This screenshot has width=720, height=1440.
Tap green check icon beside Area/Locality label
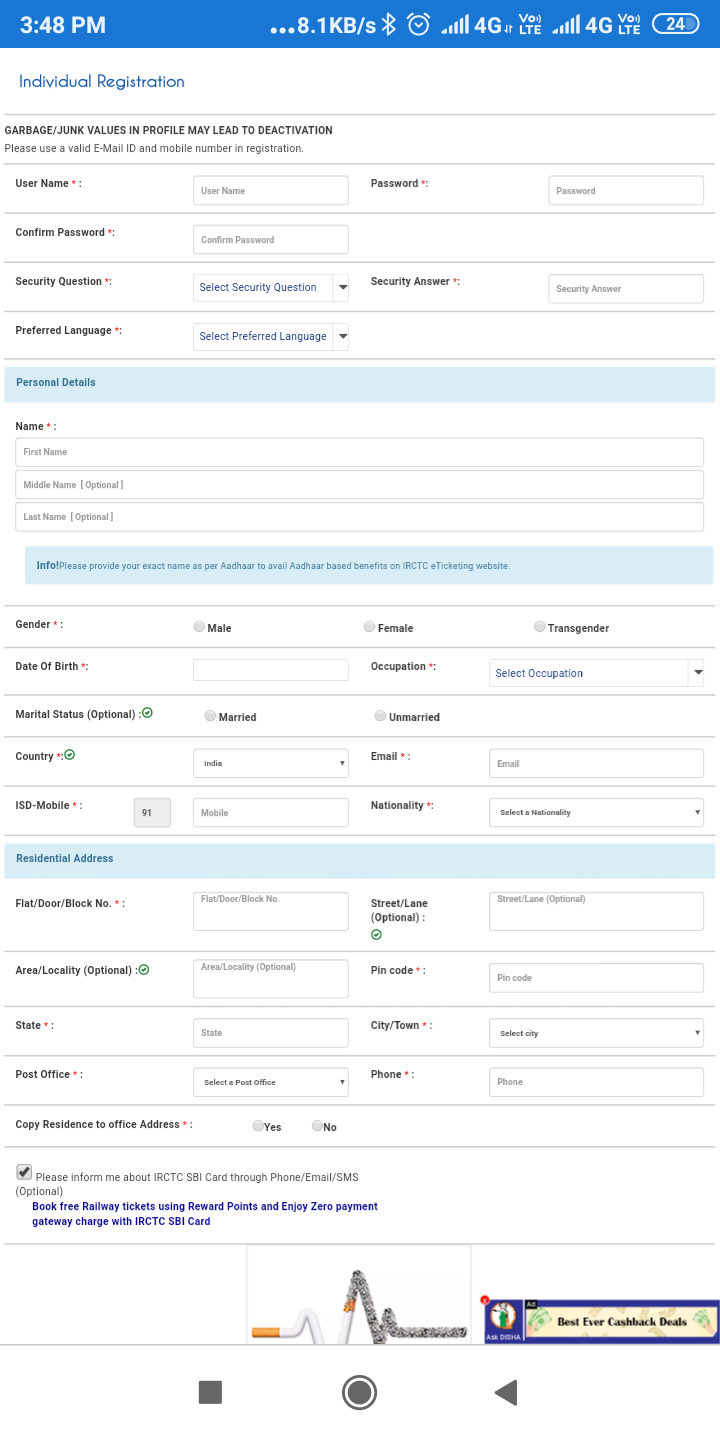click(x=144, y=969)
